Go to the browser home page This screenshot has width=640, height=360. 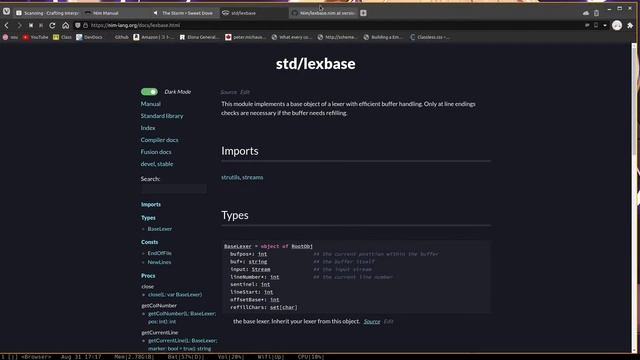(x=65, y=25)
